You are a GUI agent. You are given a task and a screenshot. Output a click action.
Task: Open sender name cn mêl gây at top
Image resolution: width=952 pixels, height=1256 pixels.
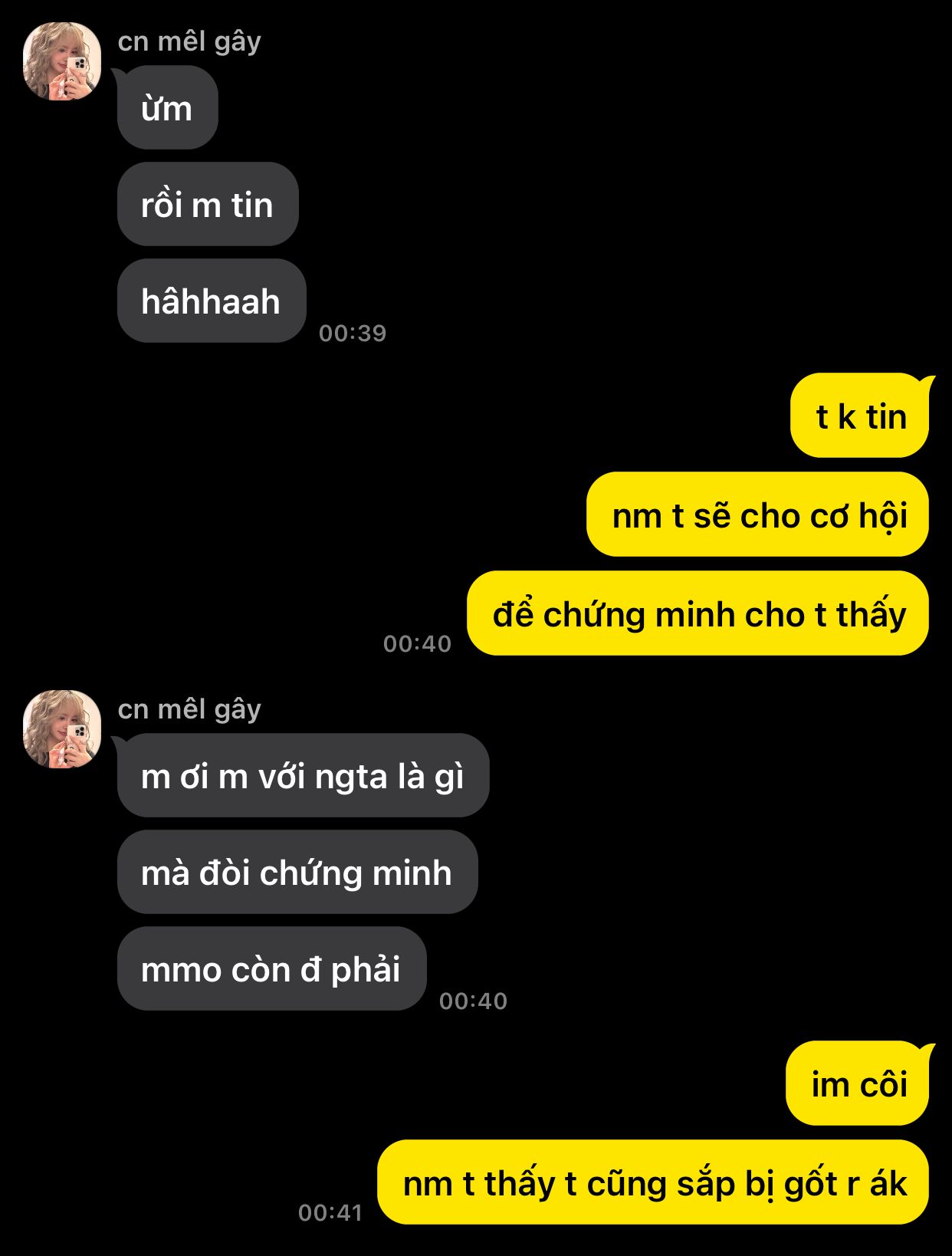pos(189,42)
